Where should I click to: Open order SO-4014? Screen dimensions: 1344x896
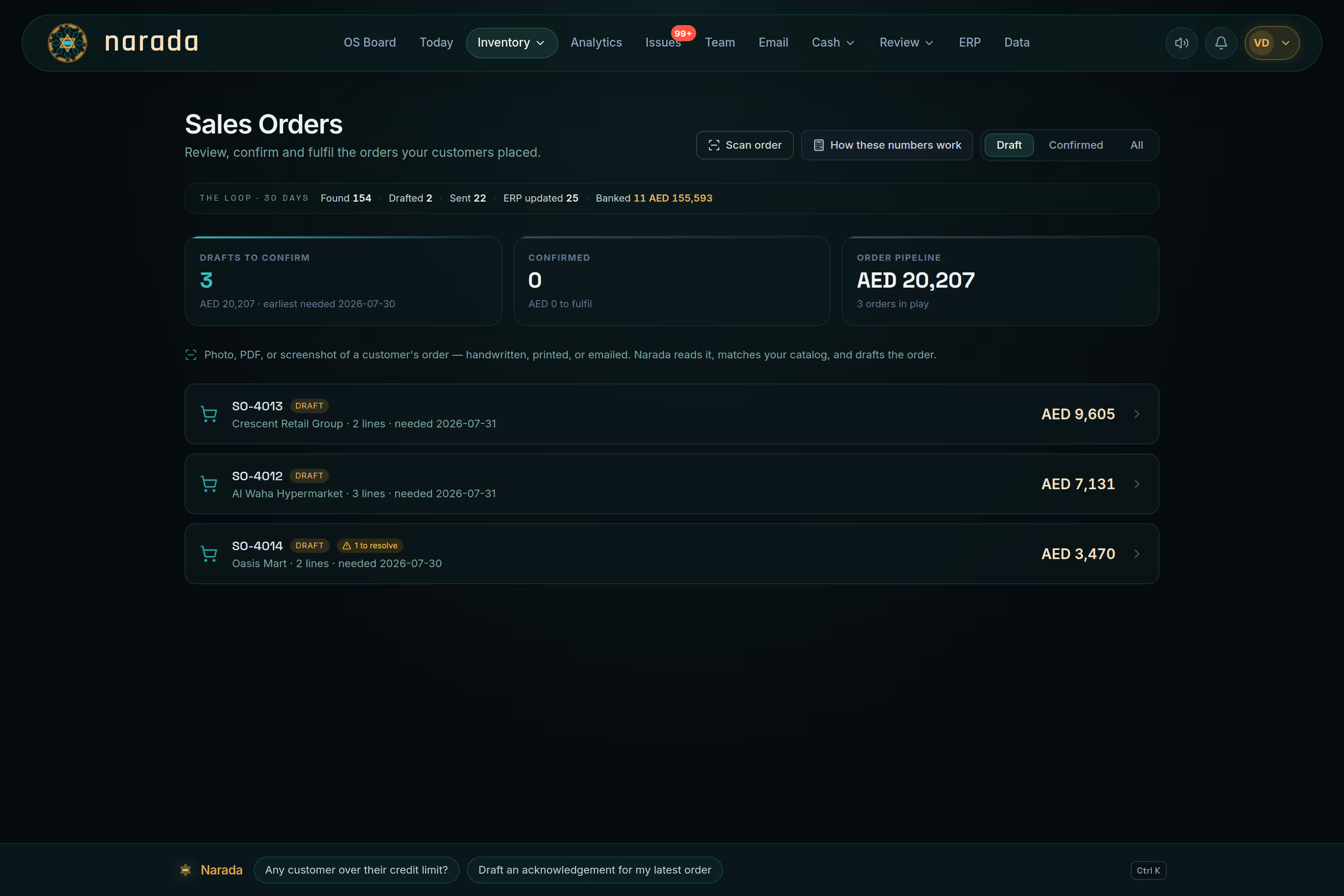pyautogui.click(x=672, y=554)
